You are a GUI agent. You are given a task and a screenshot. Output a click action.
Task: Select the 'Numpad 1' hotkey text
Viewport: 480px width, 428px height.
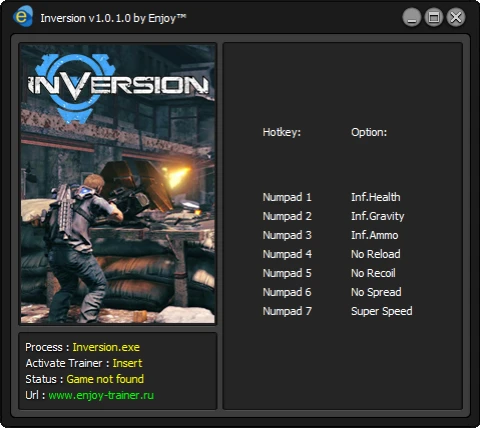click(287, 197)
